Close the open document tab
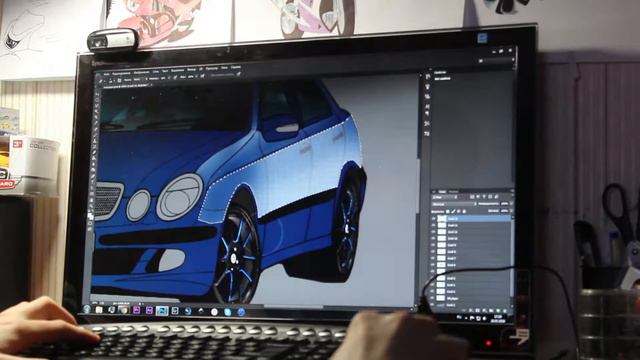Screen dimensions: 640x360 [151, 85]
